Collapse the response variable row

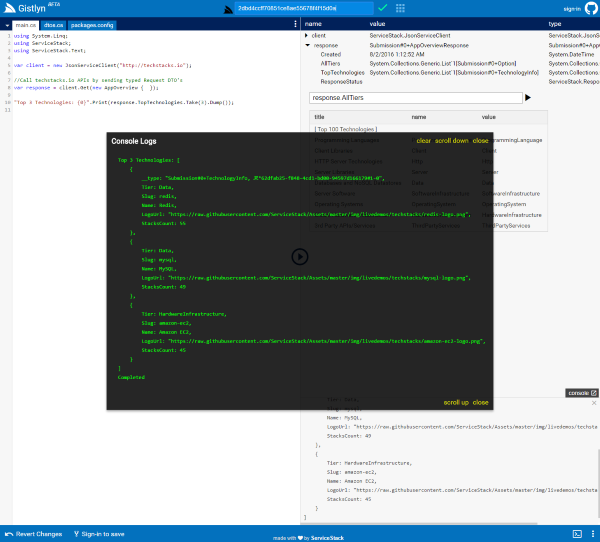coord(307,45)
